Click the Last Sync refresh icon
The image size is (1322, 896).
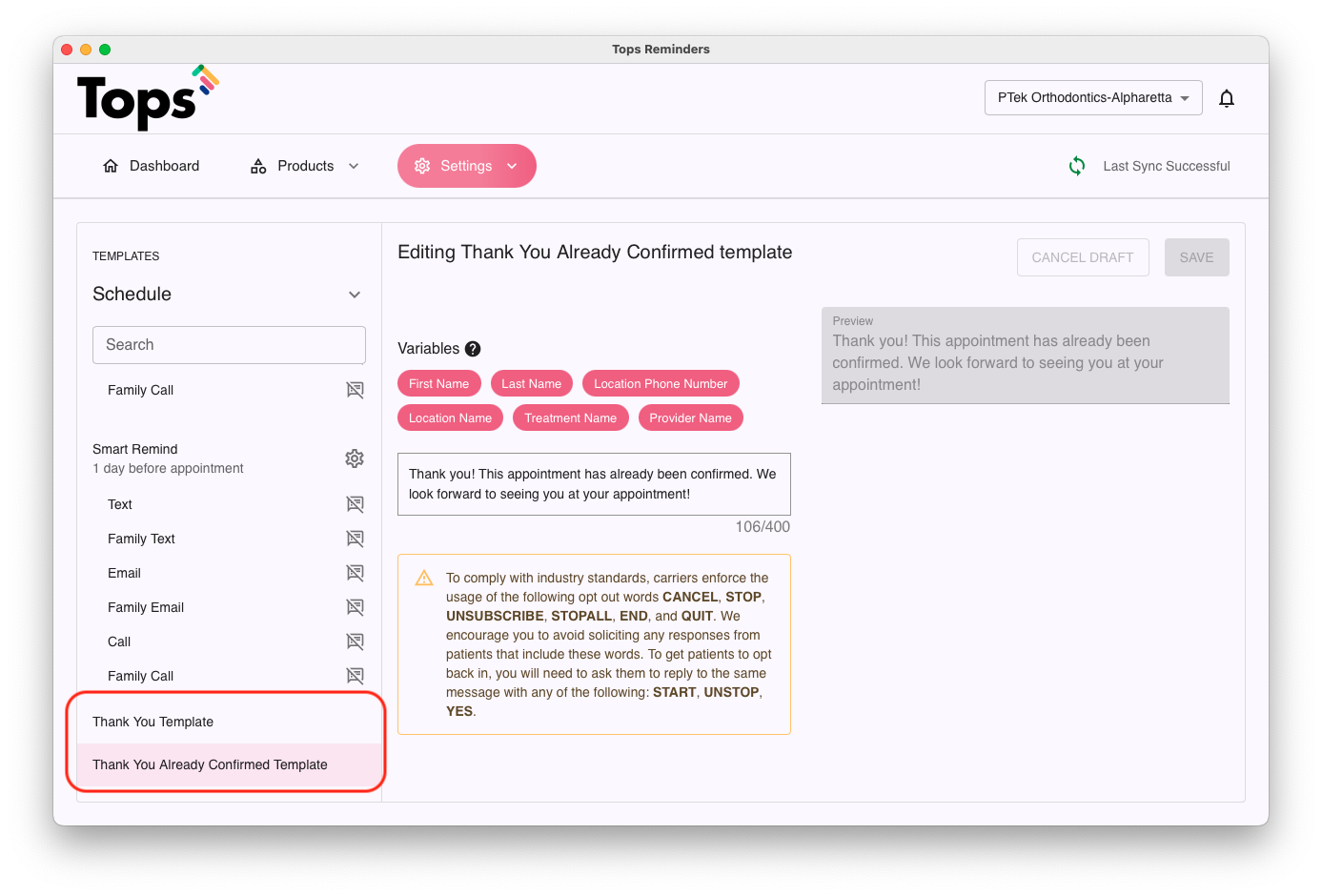coord(1077,166)
